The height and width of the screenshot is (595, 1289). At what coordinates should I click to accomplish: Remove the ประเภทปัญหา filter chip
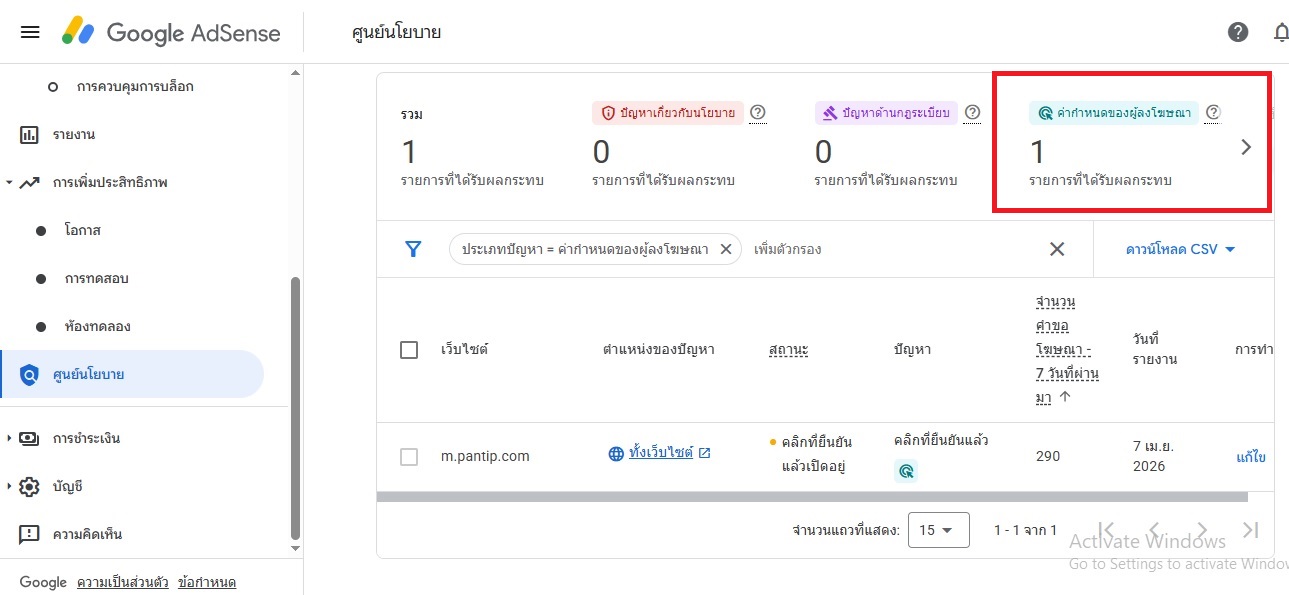pyautogui.click(x=727, y=249)
